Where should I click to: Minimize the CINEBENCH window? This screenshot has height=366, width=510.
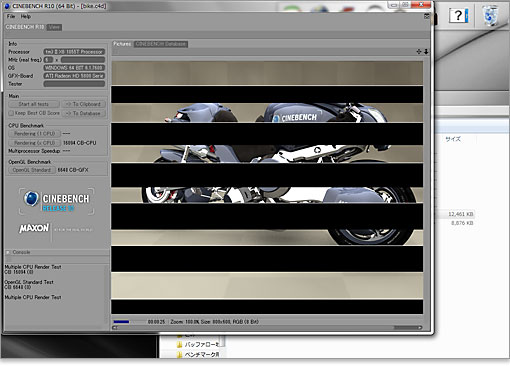pyautogui.click(x=394, y=5)
